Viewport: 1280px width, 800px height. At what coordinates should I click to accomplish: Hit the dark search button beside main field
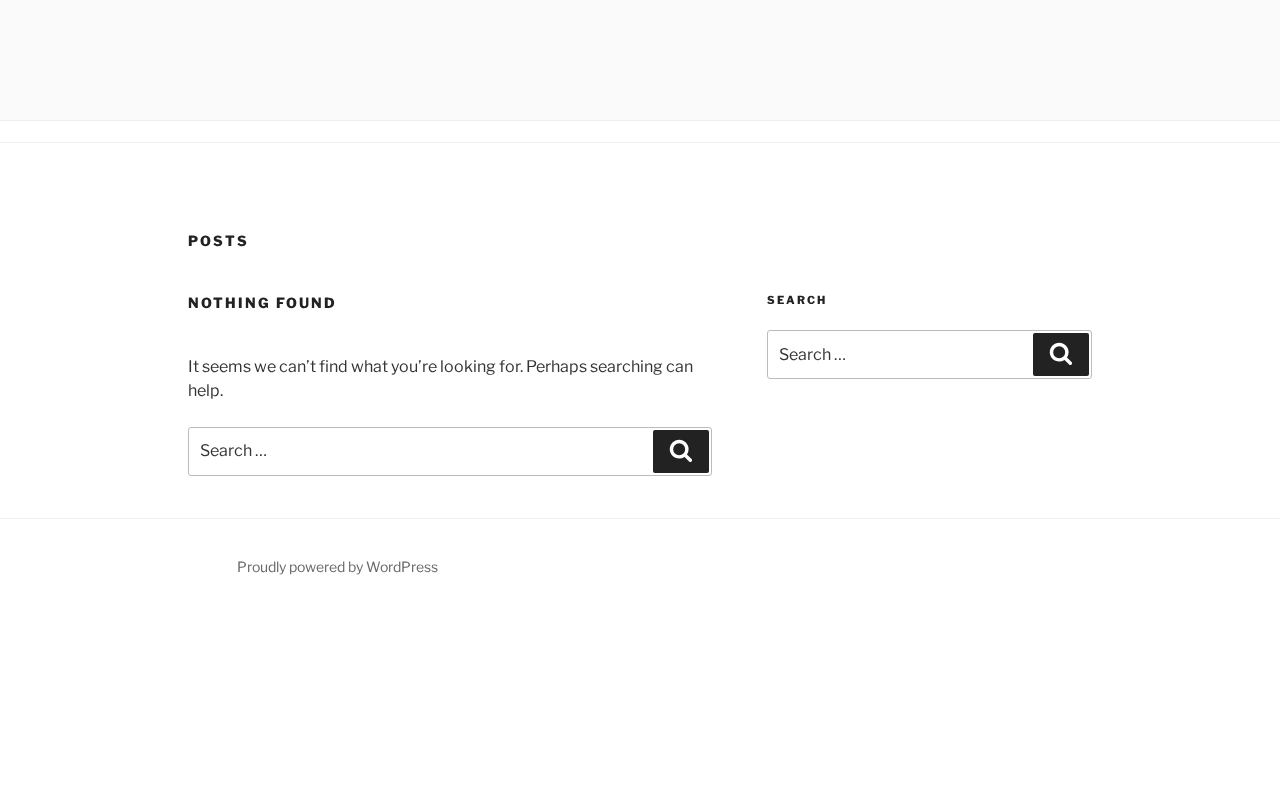pos(681,451)
